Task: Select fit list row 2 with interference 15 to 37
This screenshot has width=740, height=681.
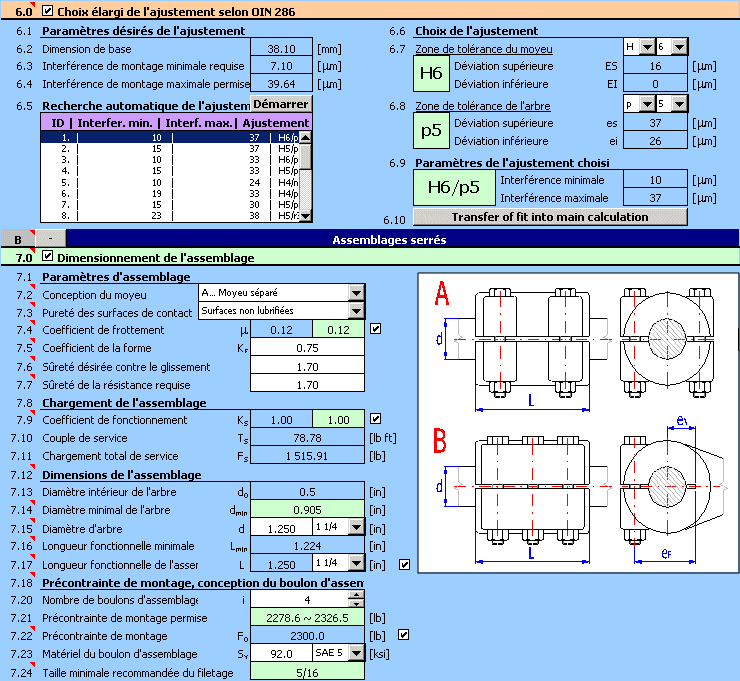Action: pyautogui.click(x=170, y=149)
